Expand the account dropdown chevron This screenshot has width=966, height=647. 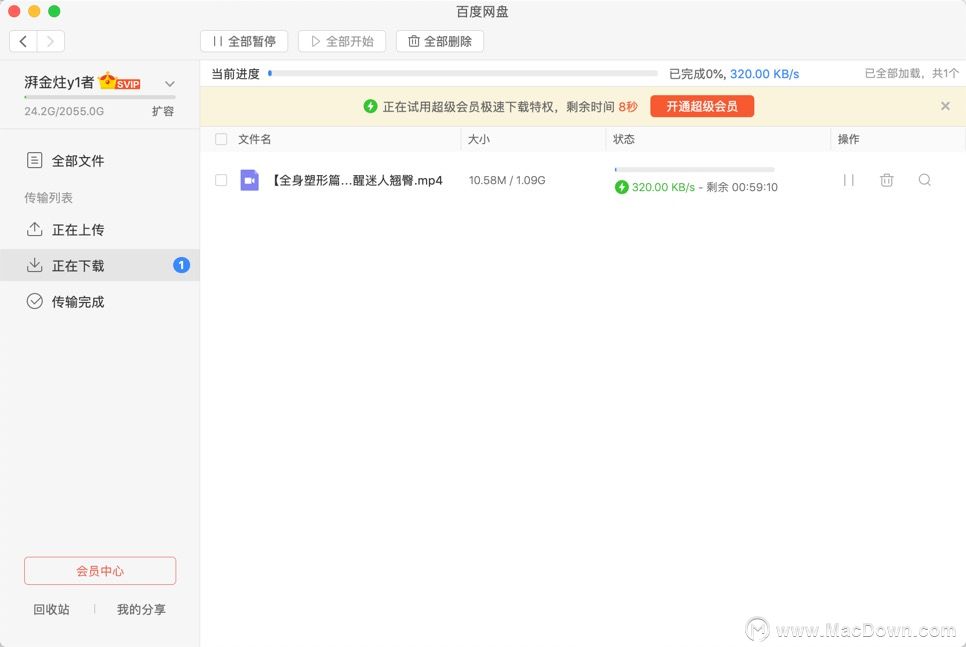click(x=170, y=83)
